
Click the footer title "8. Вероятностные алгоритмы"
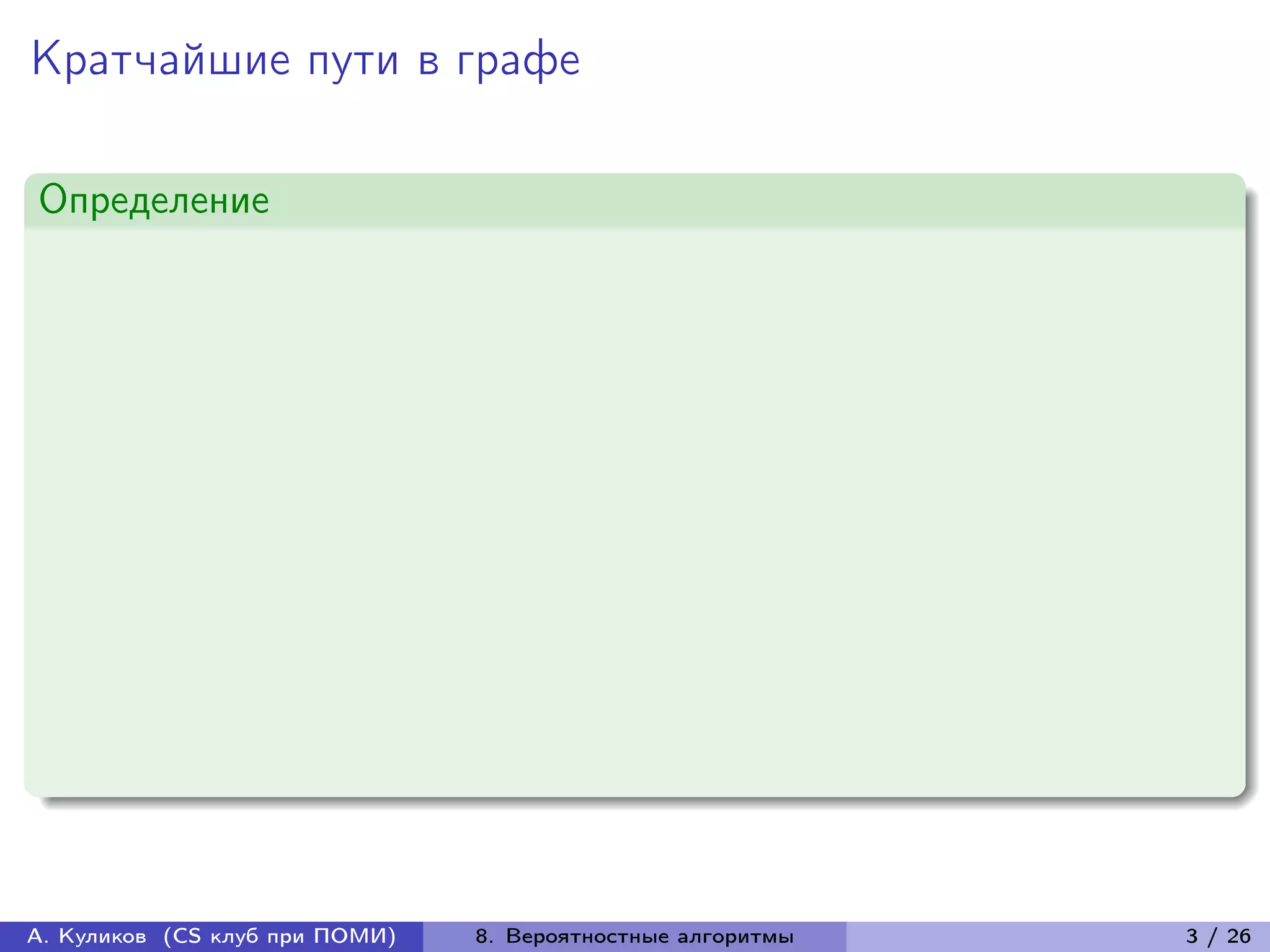coord(634,936)
